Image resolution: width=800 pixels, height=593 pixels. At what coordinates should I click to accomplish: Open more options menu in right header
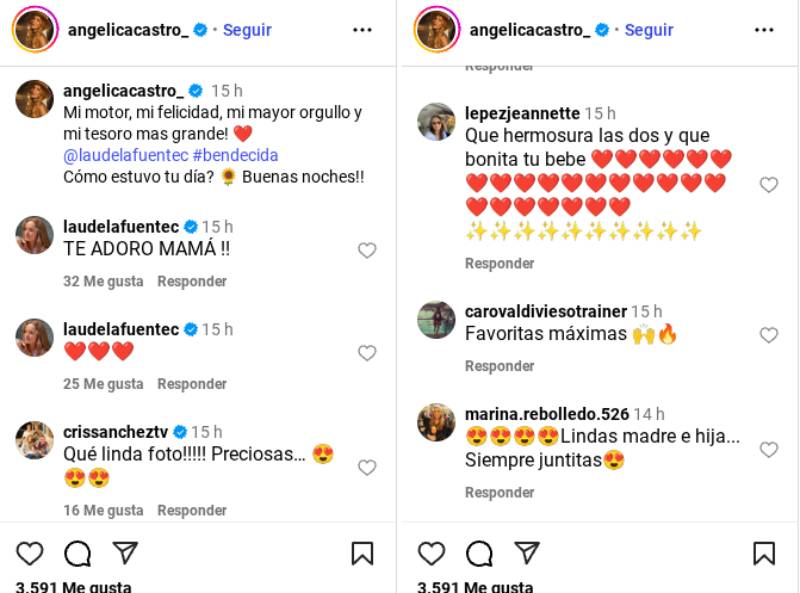764,30
